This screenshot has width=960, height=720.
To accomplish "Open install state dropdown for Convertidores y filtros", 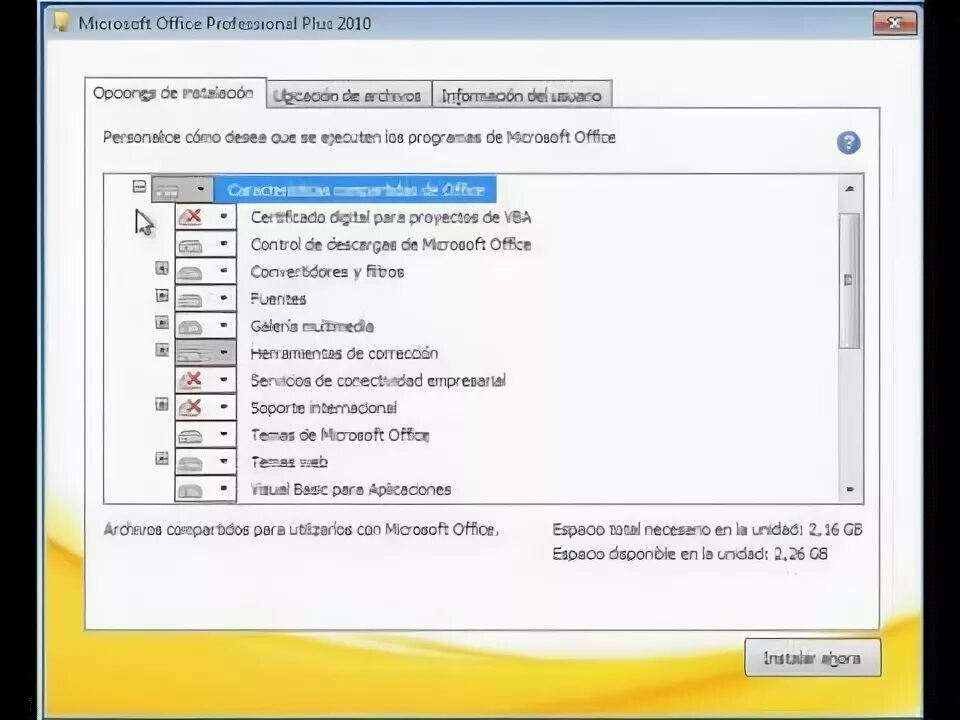I will (206, 271).
